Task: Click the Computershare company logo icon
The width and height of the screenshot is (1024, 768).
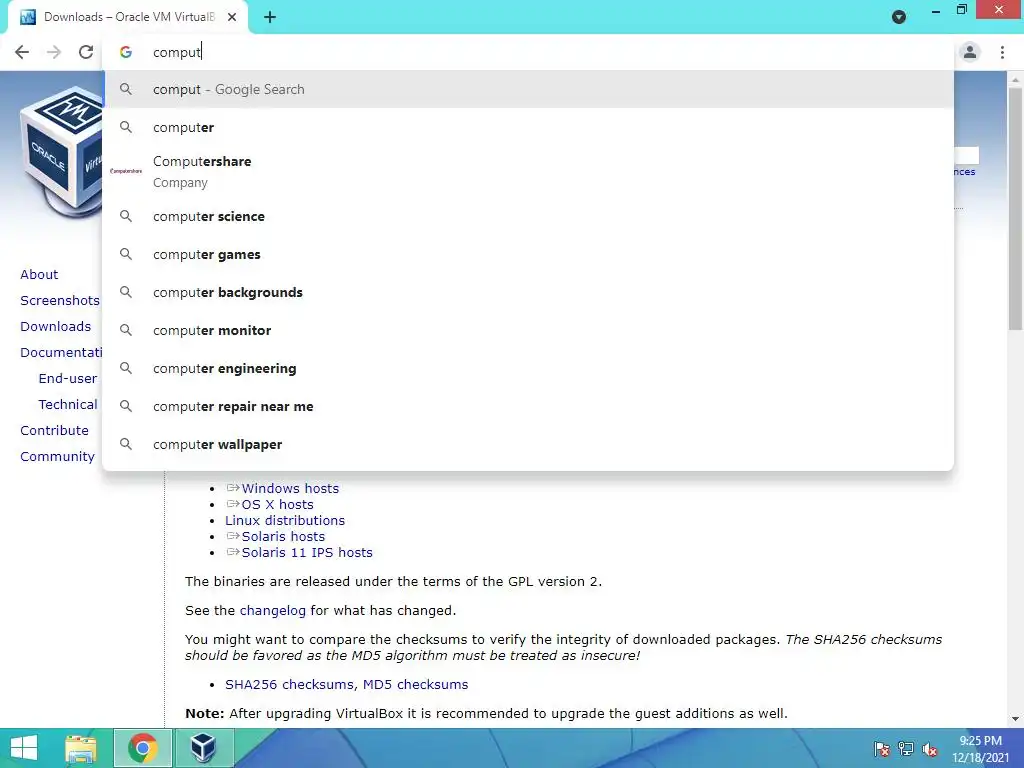Action: coord(126,171)
